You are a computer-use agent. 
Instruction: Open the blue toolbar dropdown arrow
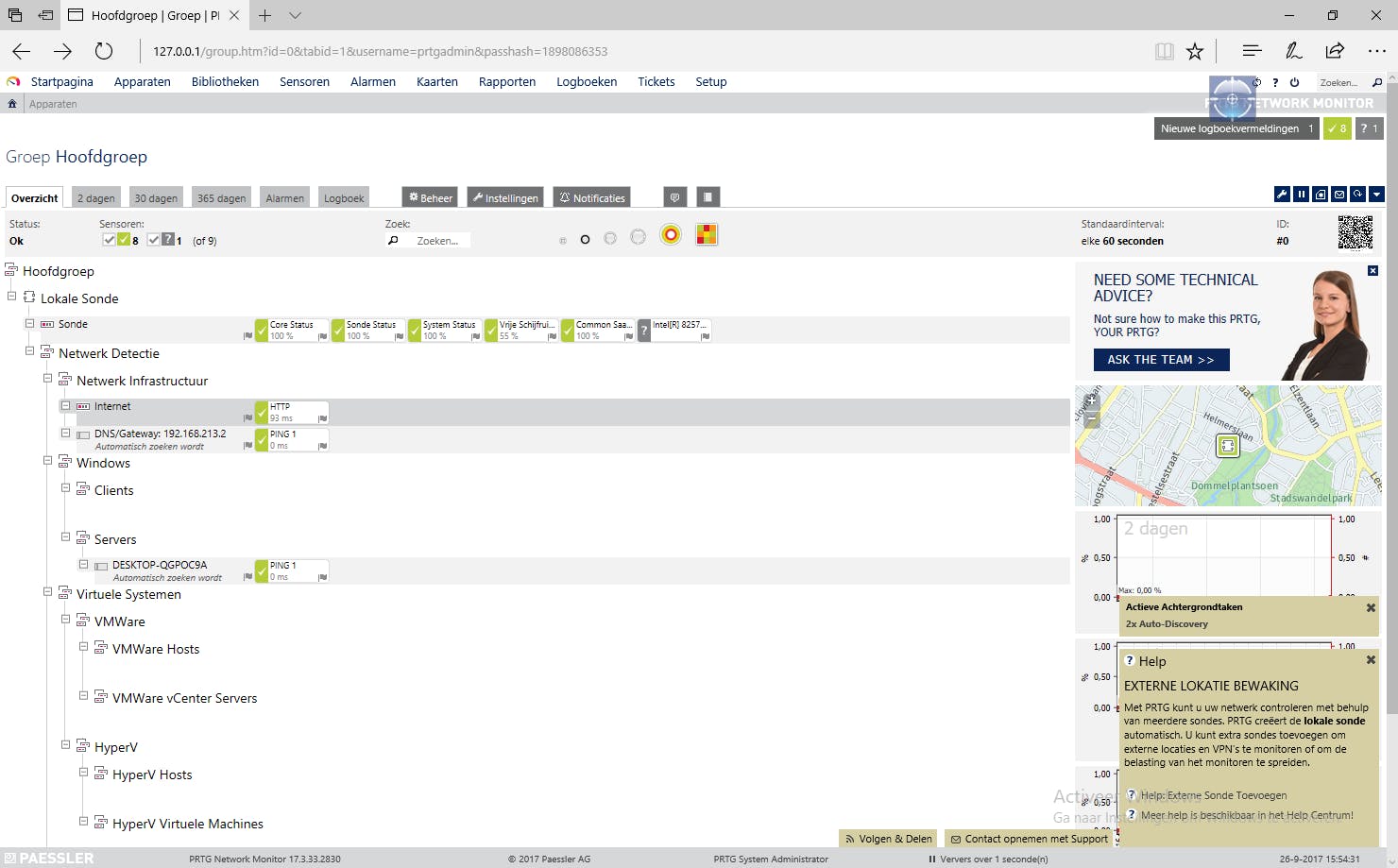1376,195
